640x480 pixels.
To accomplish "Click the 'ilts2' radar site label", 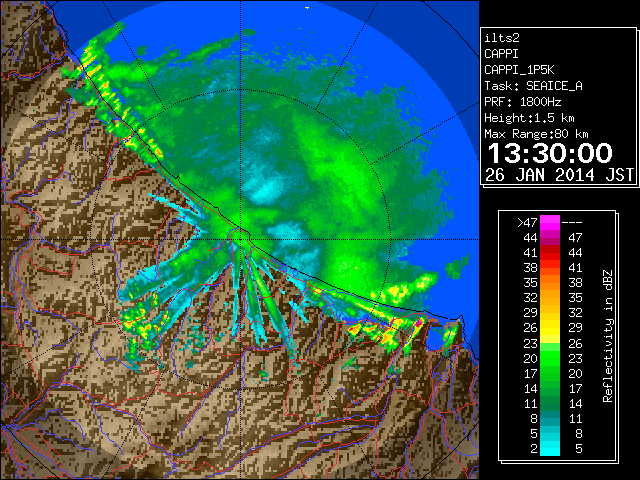I will (502, 38).
